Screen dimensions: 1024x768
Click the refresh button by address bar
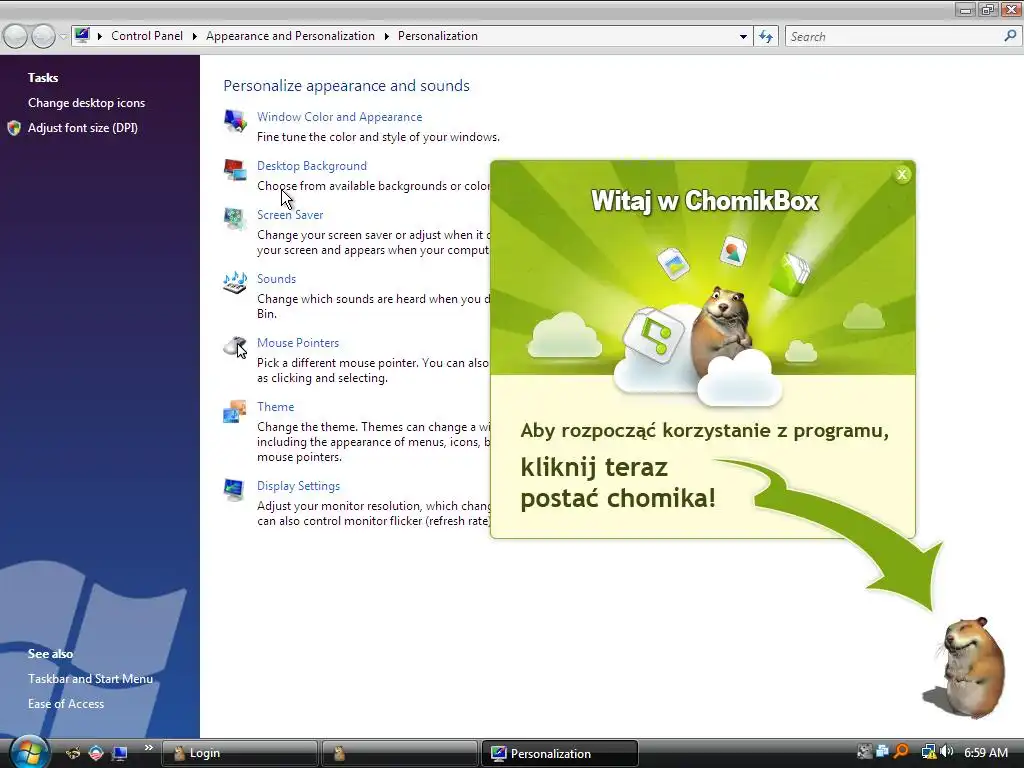point(765,37)
